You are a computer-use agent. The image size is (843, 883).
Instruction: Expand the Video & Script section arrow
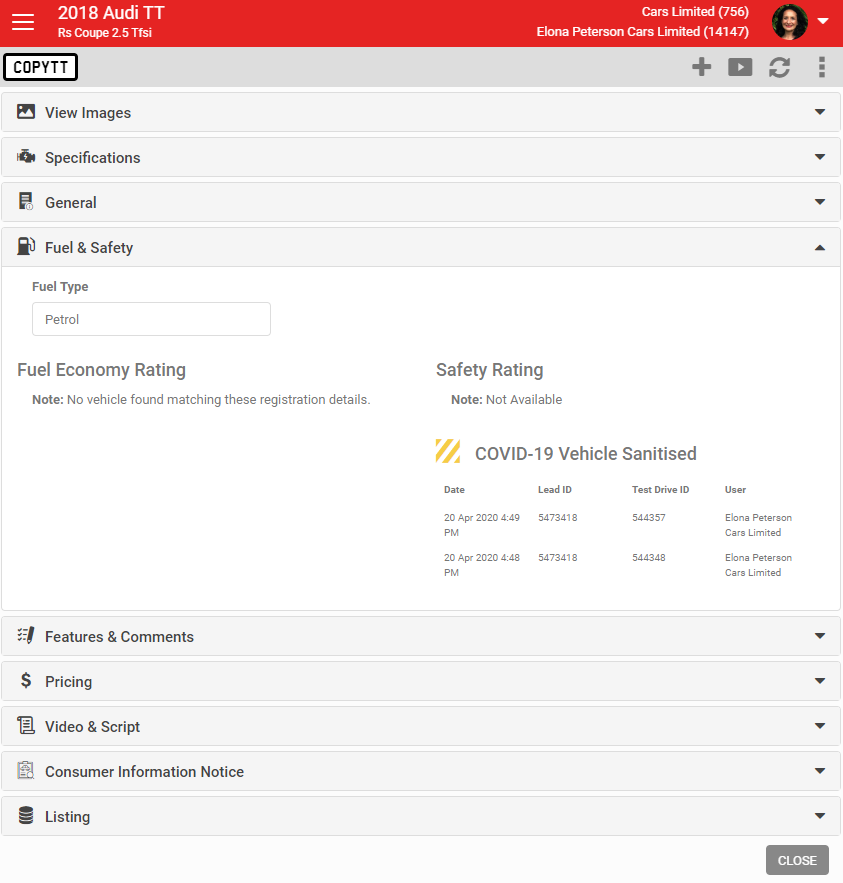[x=820, y=726]
